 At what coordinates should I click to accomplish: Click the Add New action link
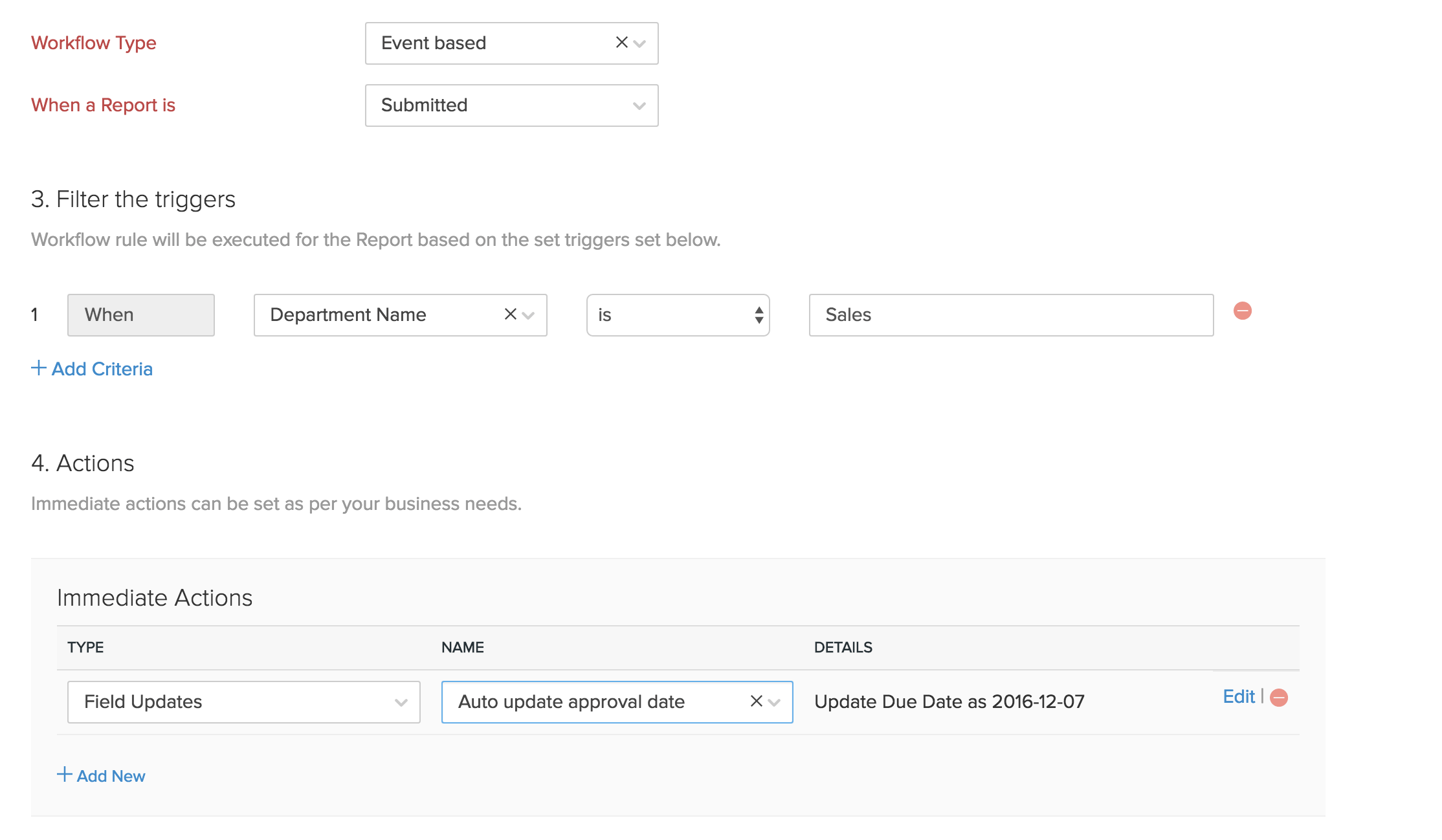[x=111, y=776]
